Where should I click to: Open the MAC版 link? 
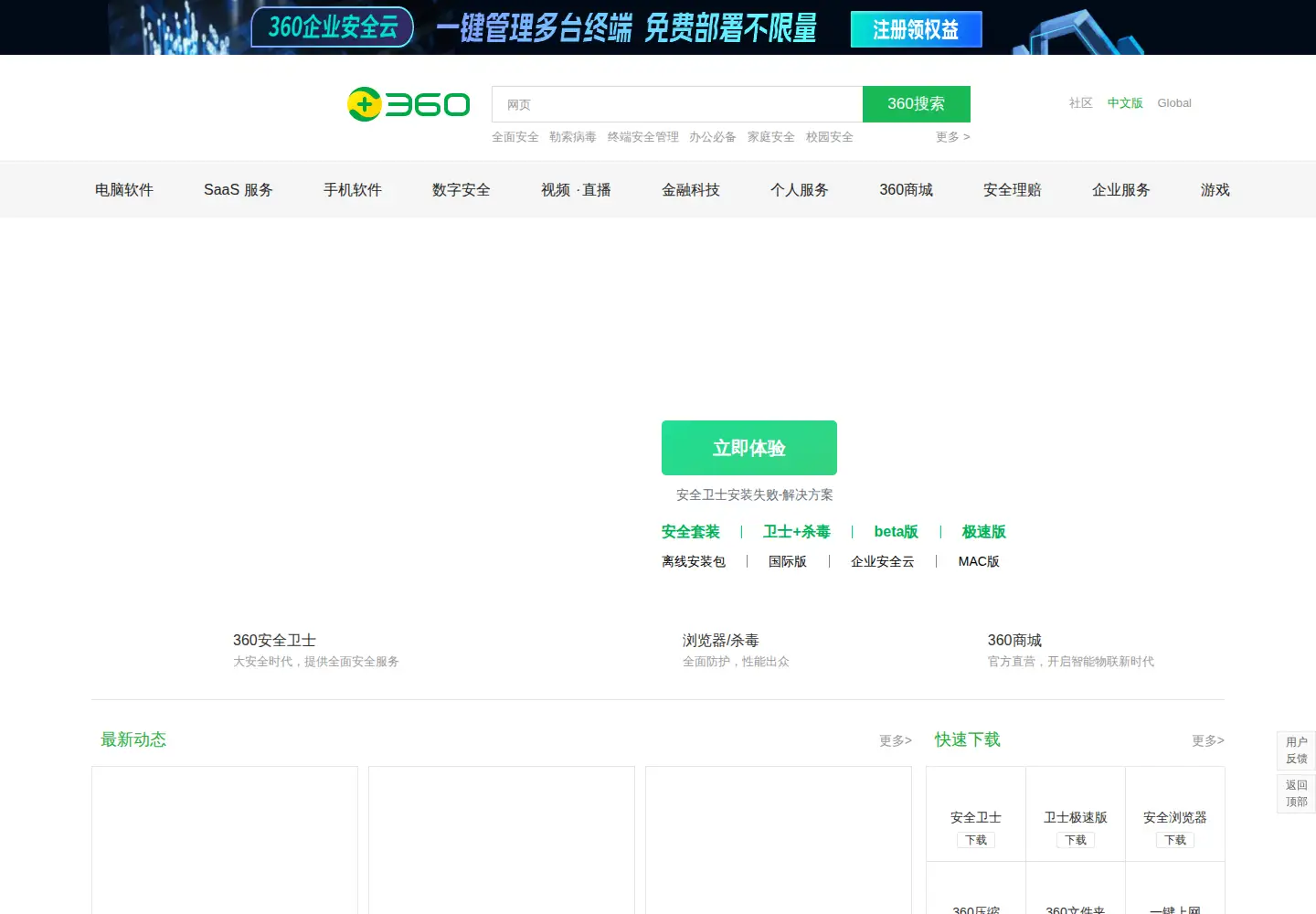click(x=979, y=561)
